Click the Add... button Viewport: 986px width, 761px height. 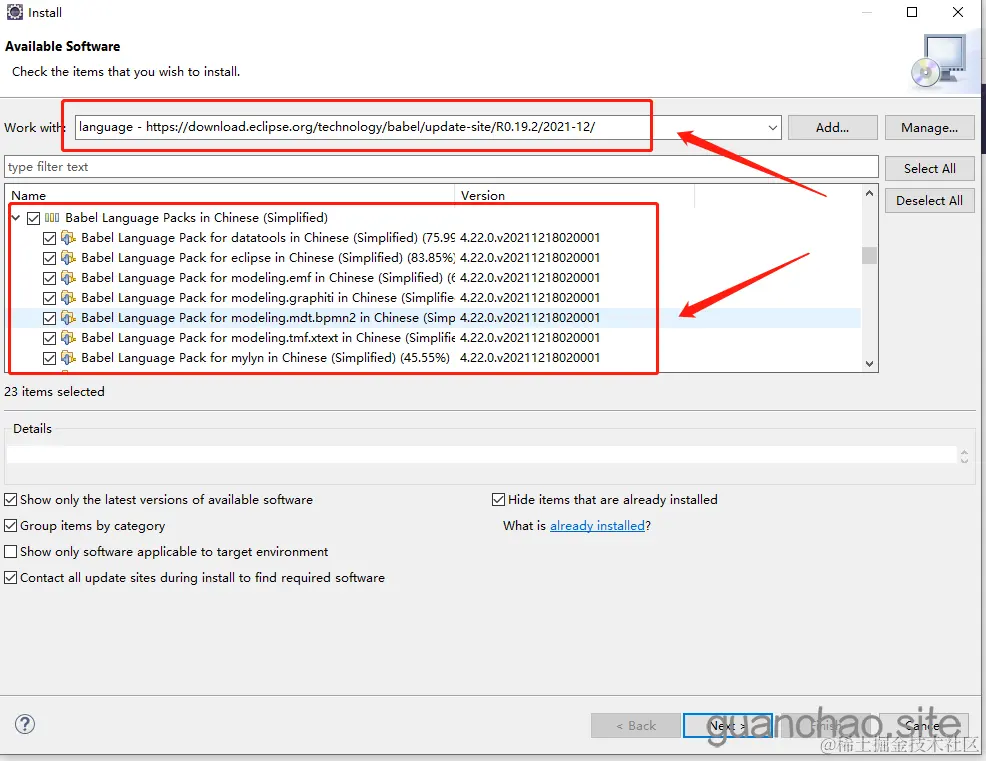(832, 128)
